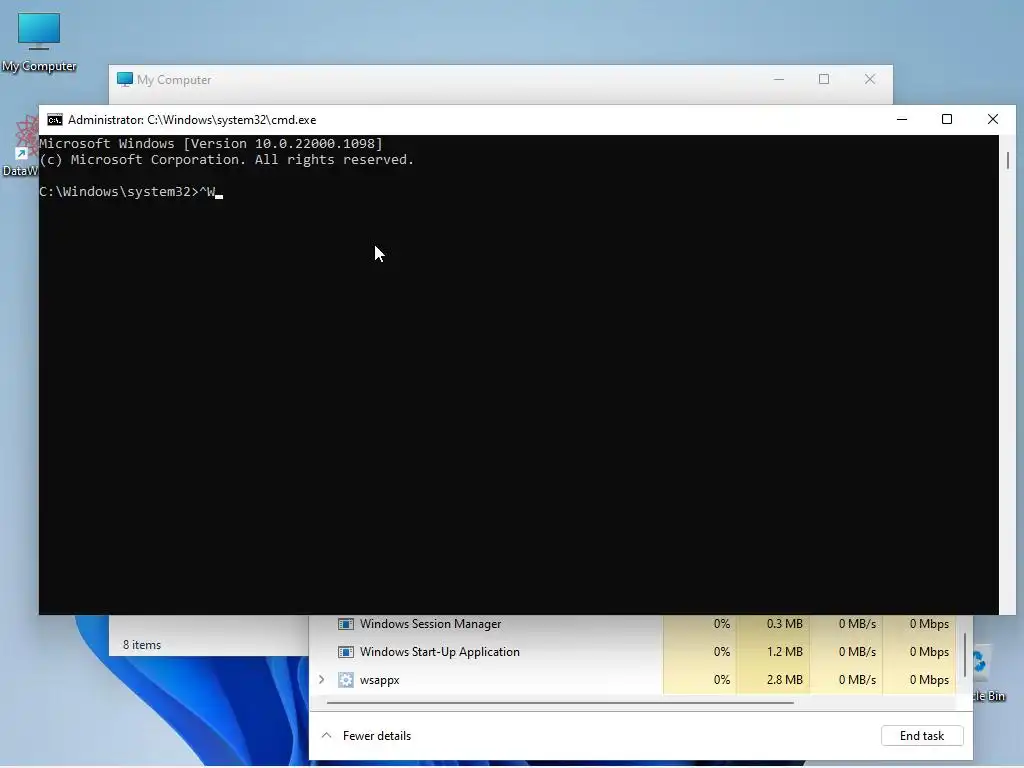Select the Windows Start-Up Application process icon

point(345,652)
